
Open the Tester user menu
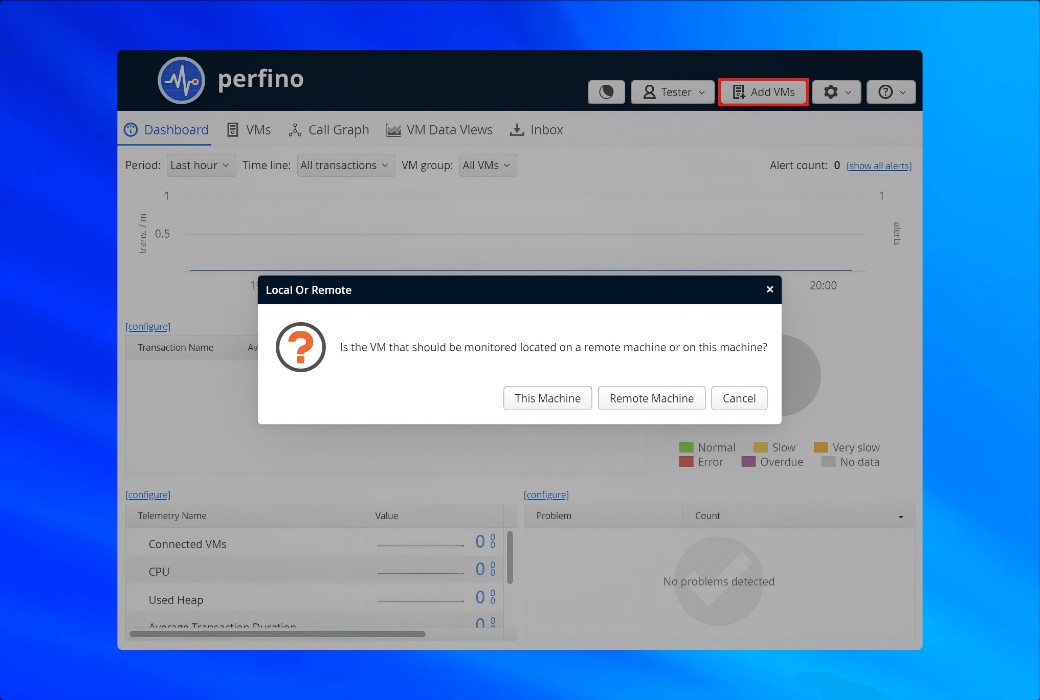coord(673,92)
